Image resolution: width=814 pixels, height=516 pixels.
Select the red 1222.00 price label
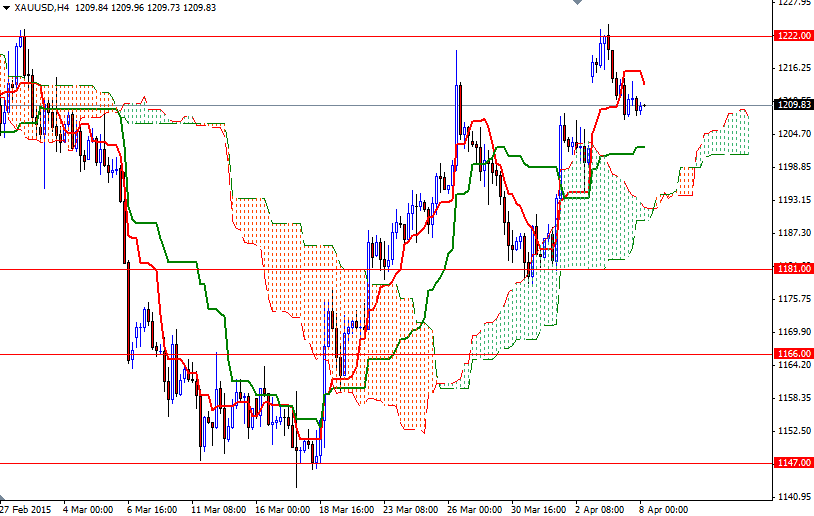point(792,35)
